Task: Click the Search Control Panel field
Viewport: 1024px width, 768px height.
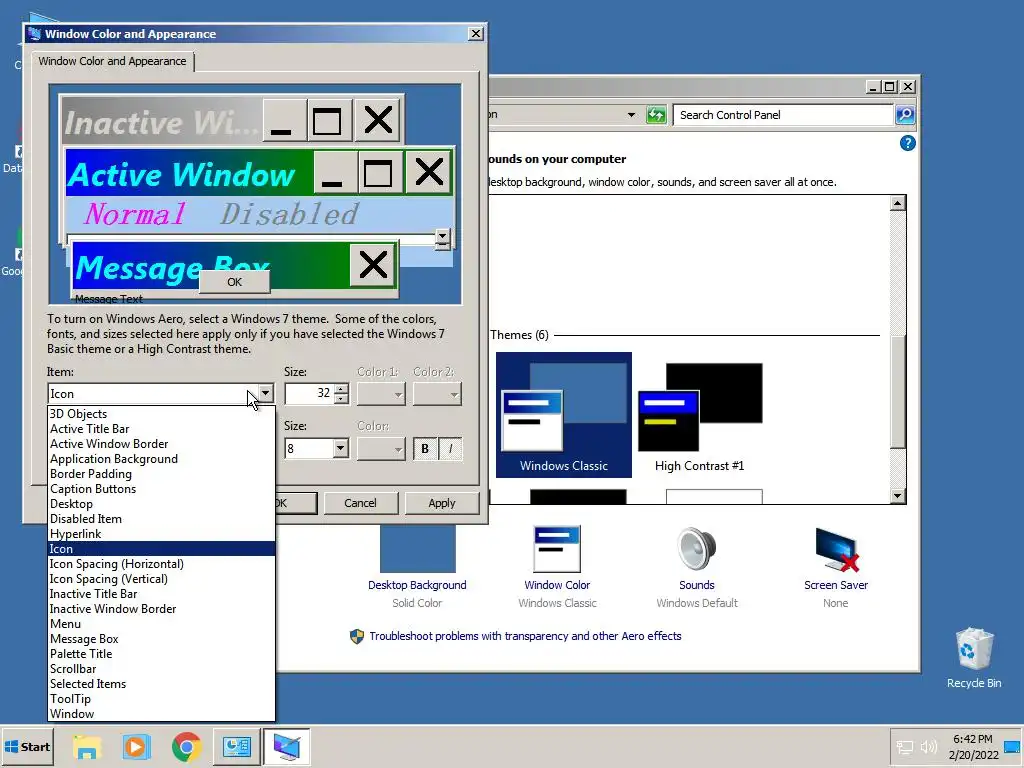Action: 783,115
